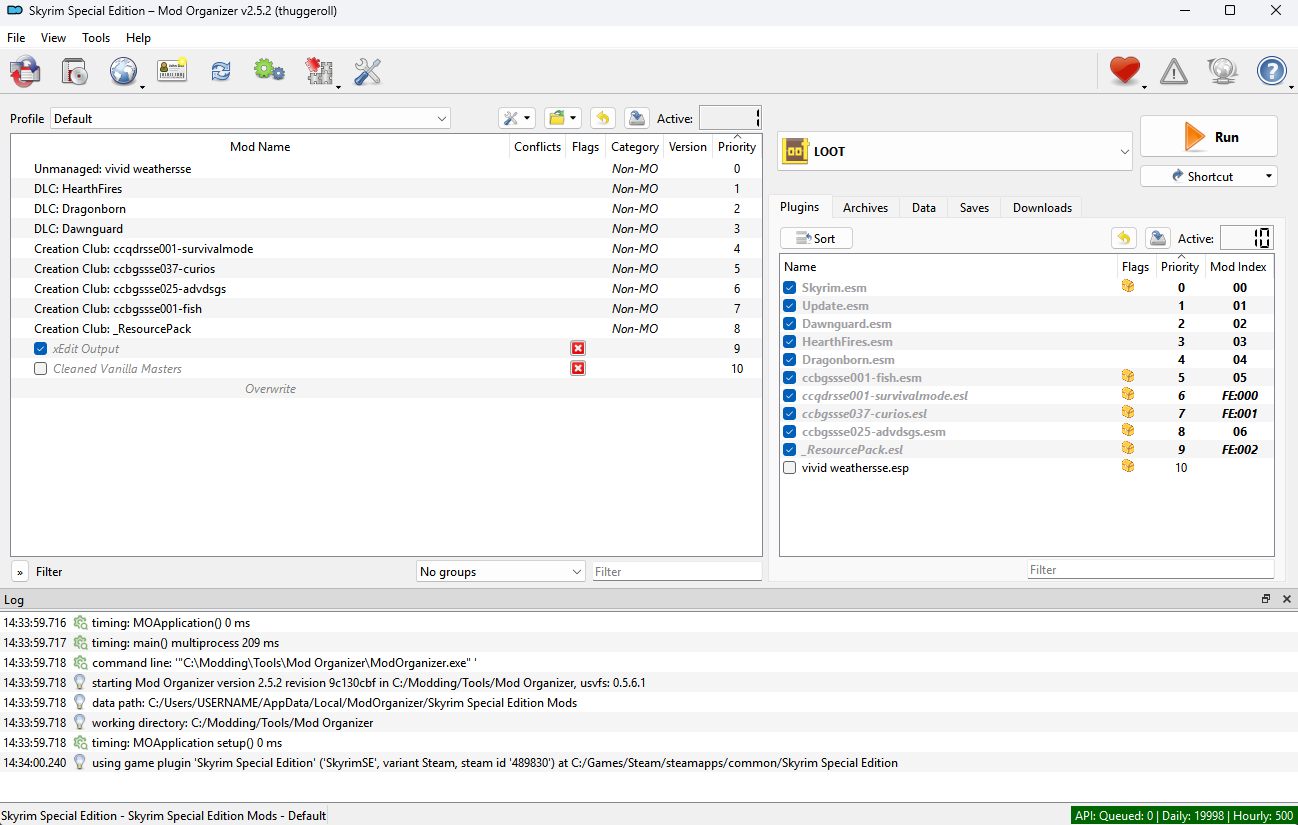The width and height of the screenshot is (1298, 825).
Task: Toggle the HearthFires.esm plugin checkbox
Action: pos(790,342)
